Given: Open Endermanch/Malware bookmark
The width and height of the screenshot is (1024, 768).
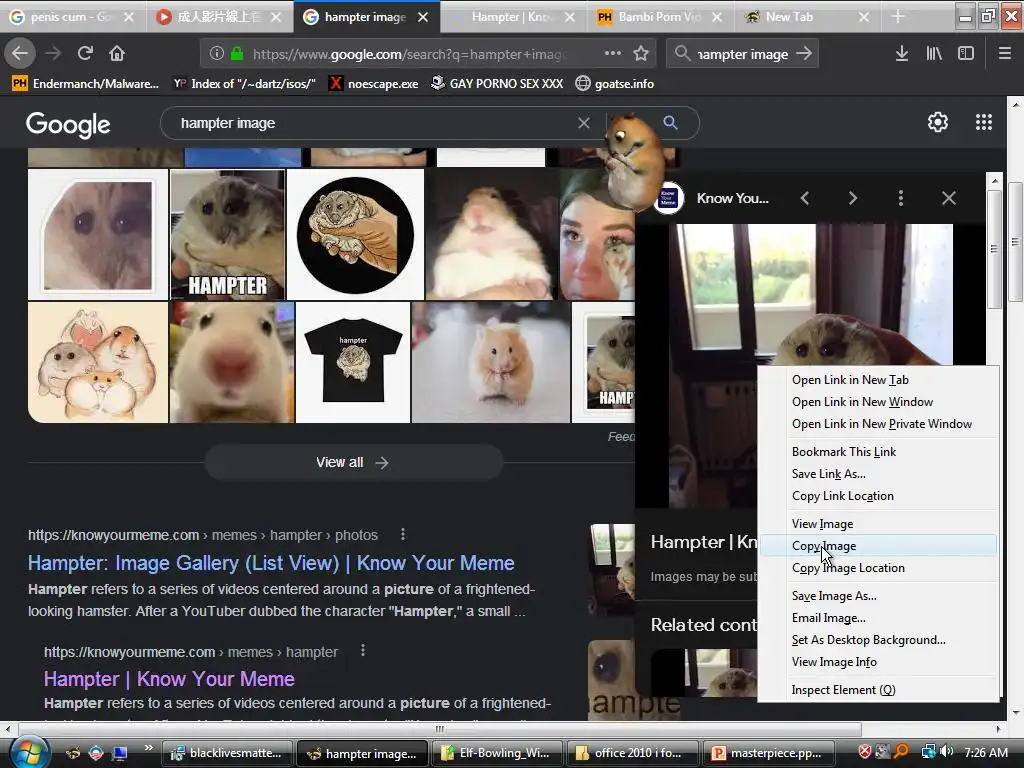Looking at the screenshot, I should 86,84.
